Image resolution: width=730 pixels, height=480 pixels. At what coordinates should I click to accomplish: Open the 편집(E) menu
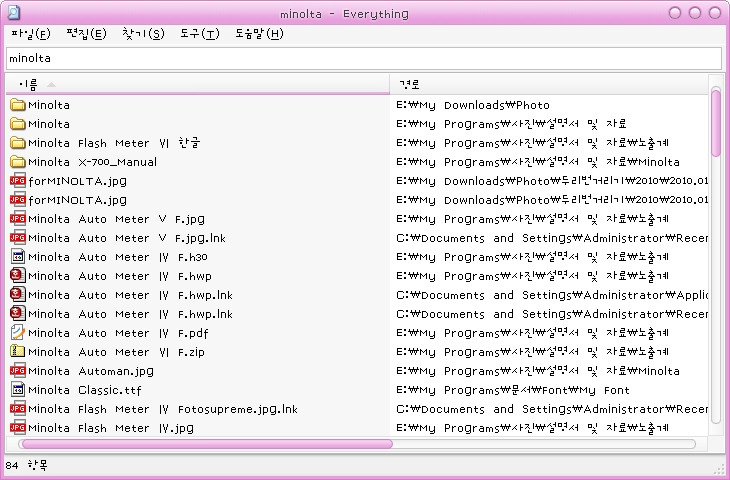coord(86,34)
